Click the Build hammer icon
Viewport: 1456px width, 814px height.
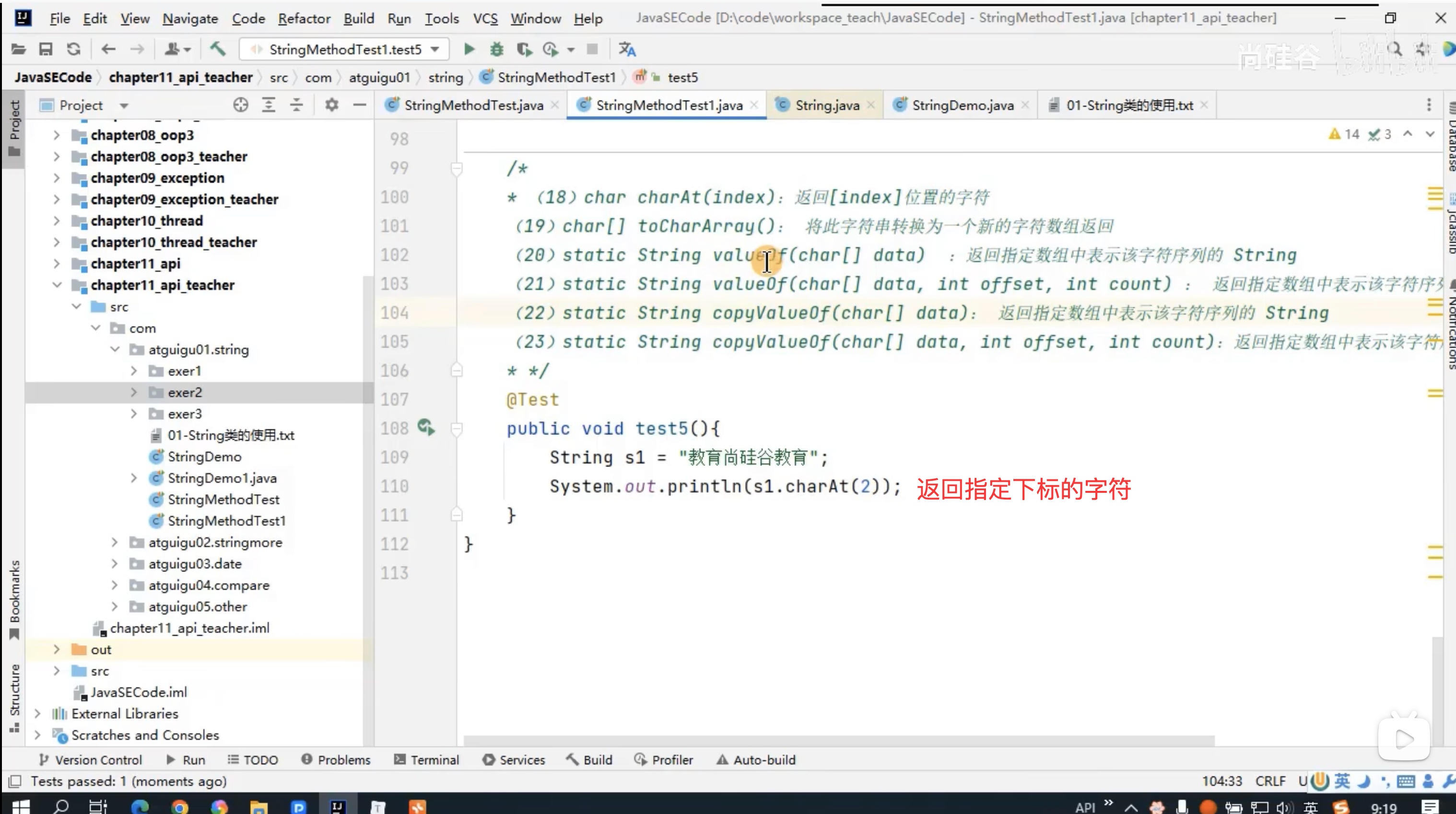tap(218, 50)
